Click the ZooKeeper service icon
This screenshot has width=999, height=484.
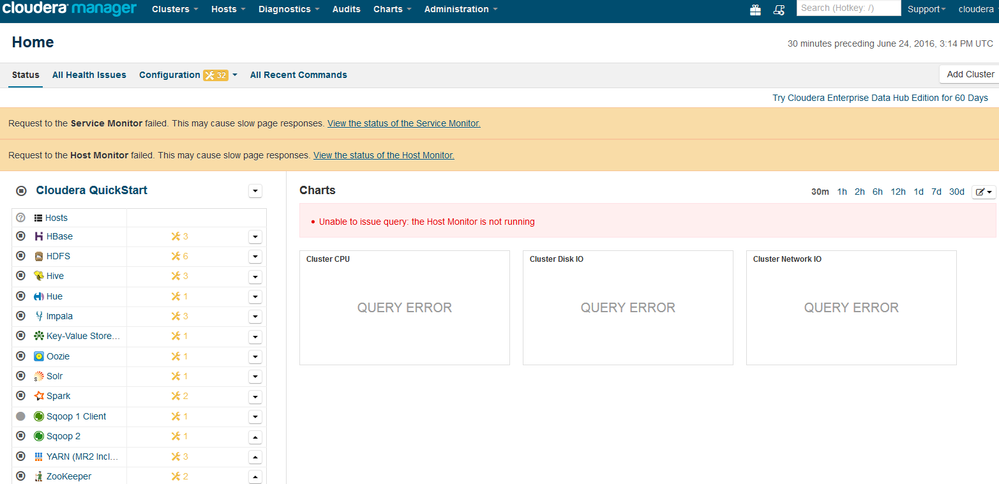click(39, 476)
